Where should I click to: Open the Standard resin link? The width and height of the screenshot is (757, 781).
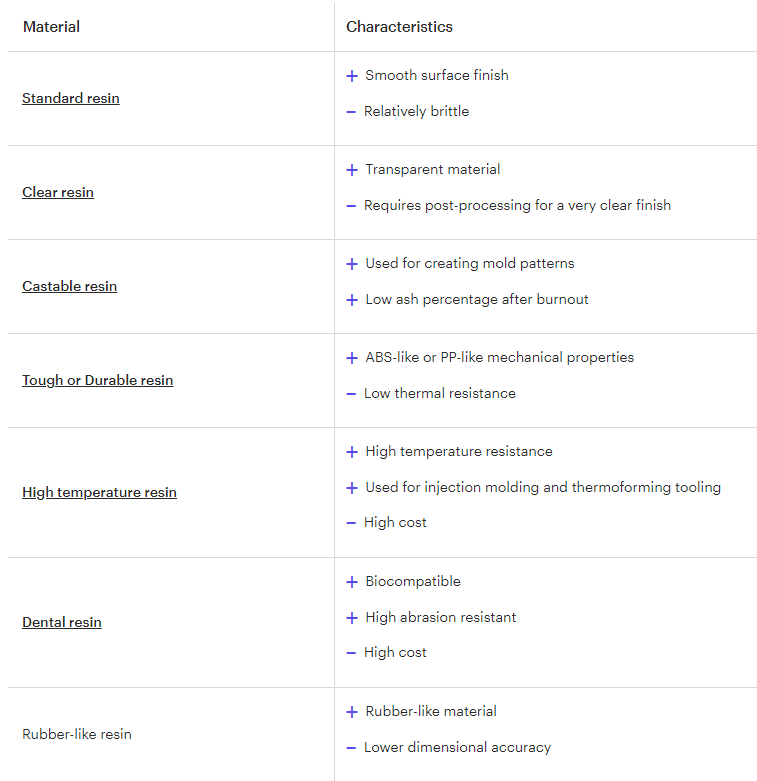click(x=71, y=98)
